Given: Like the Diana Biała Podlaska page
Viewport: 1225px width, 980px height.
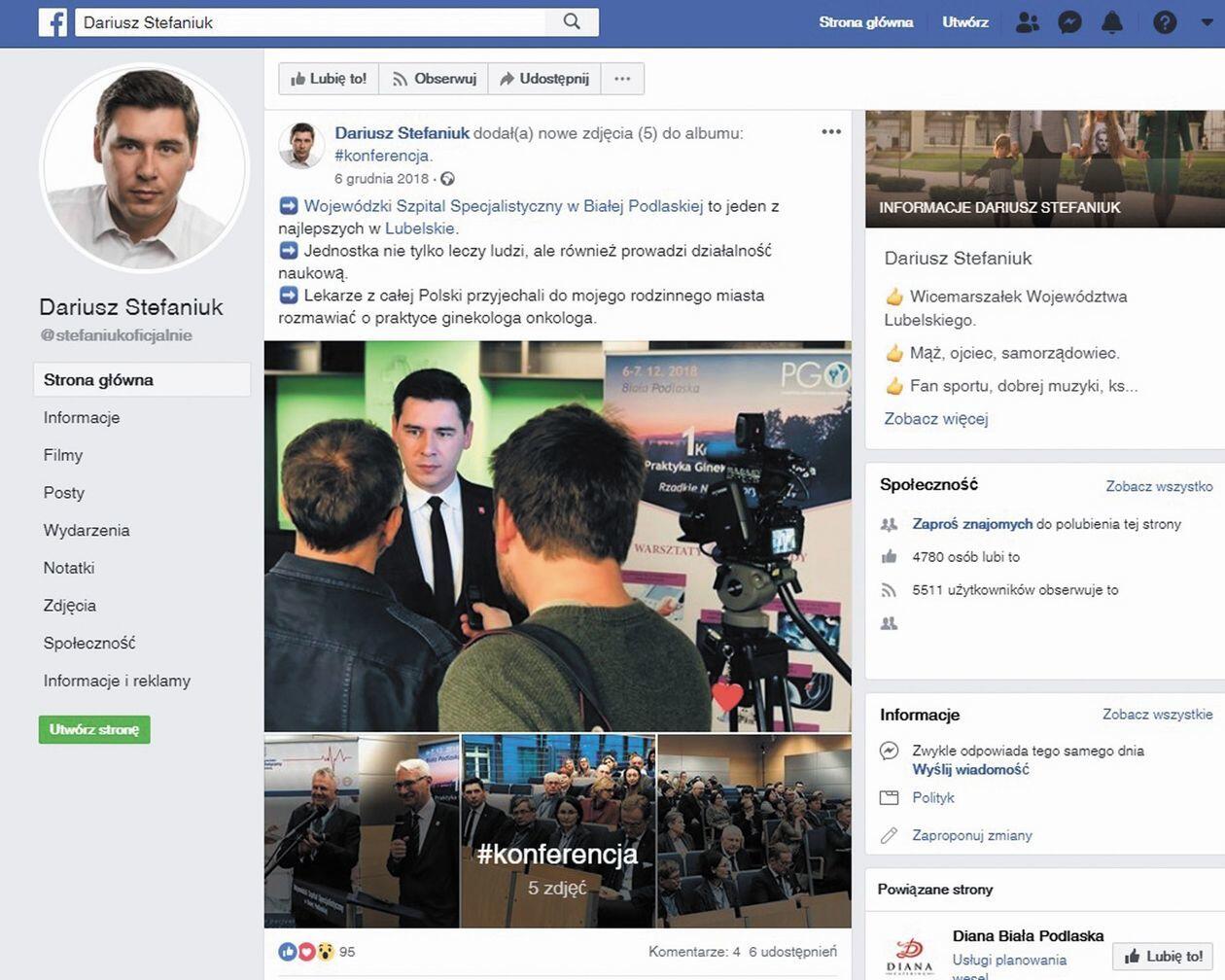Looking at the screenshot, I should (x=1163, y=956).
